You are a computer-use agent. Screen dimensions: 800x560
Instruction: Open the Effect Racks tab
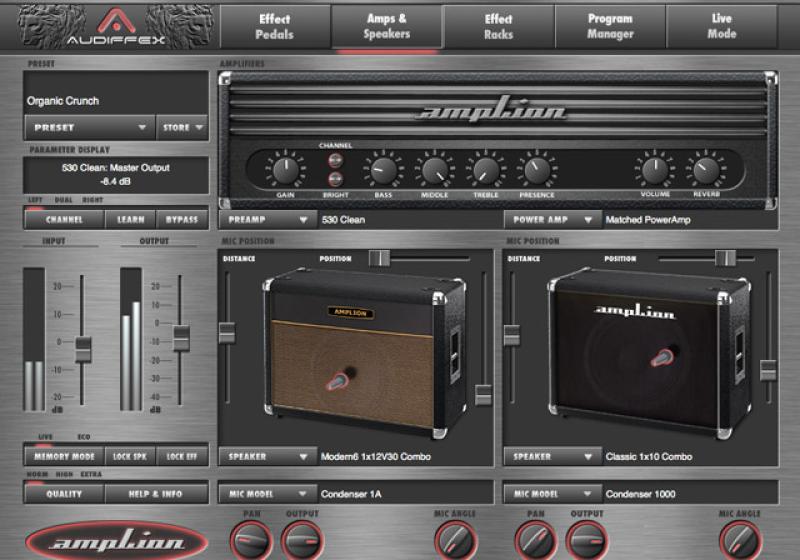(x=498, y=27)
